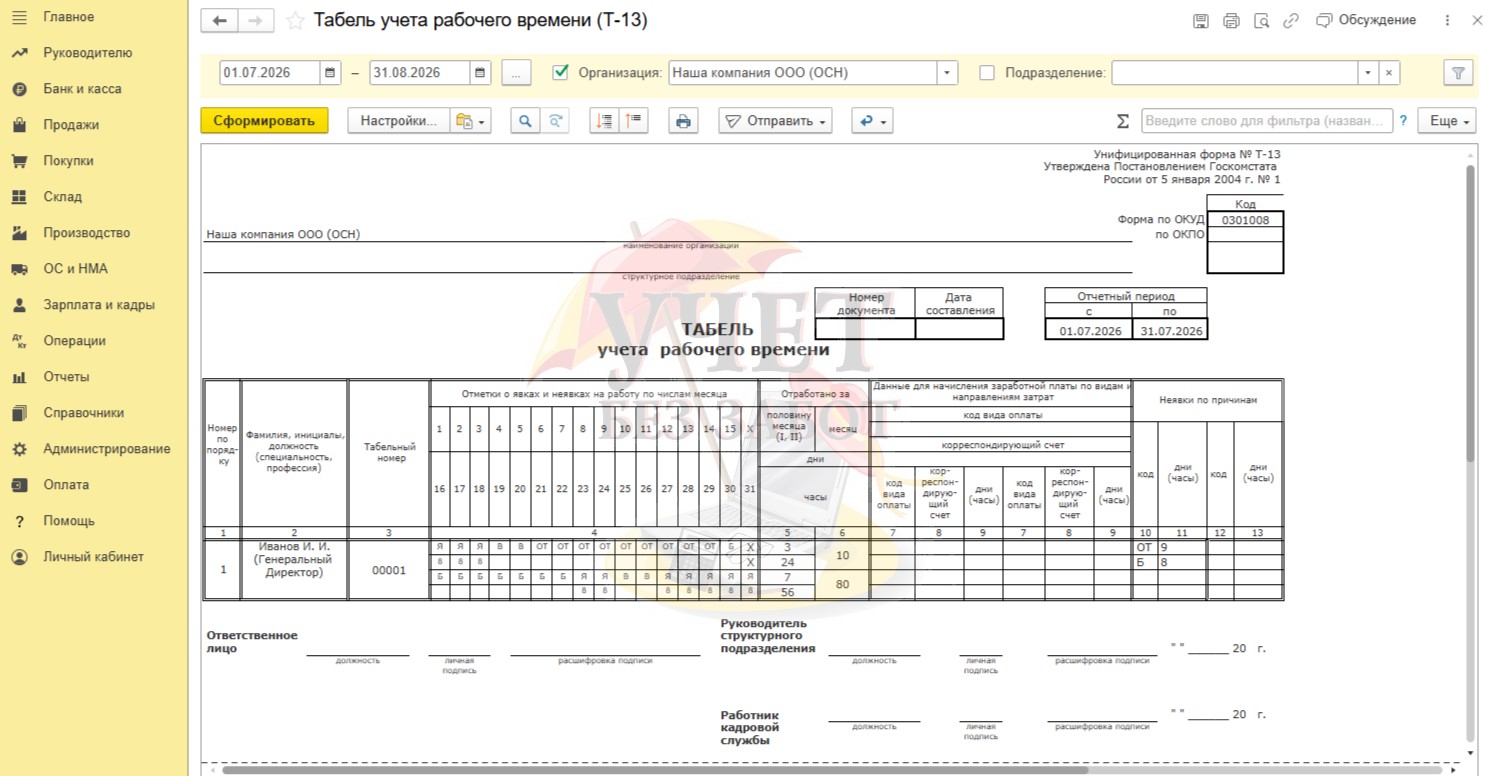Save the report using the diskette icon

[1201, 21]
